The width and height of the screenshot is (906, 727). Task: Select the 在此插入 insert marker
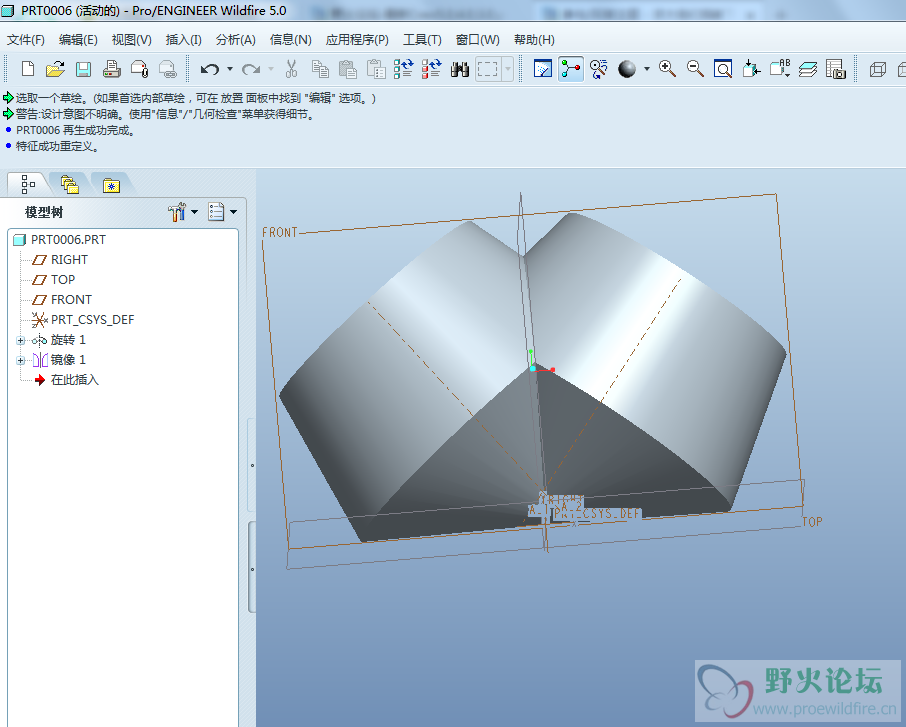pyautogui.click(x=66, y=380)
